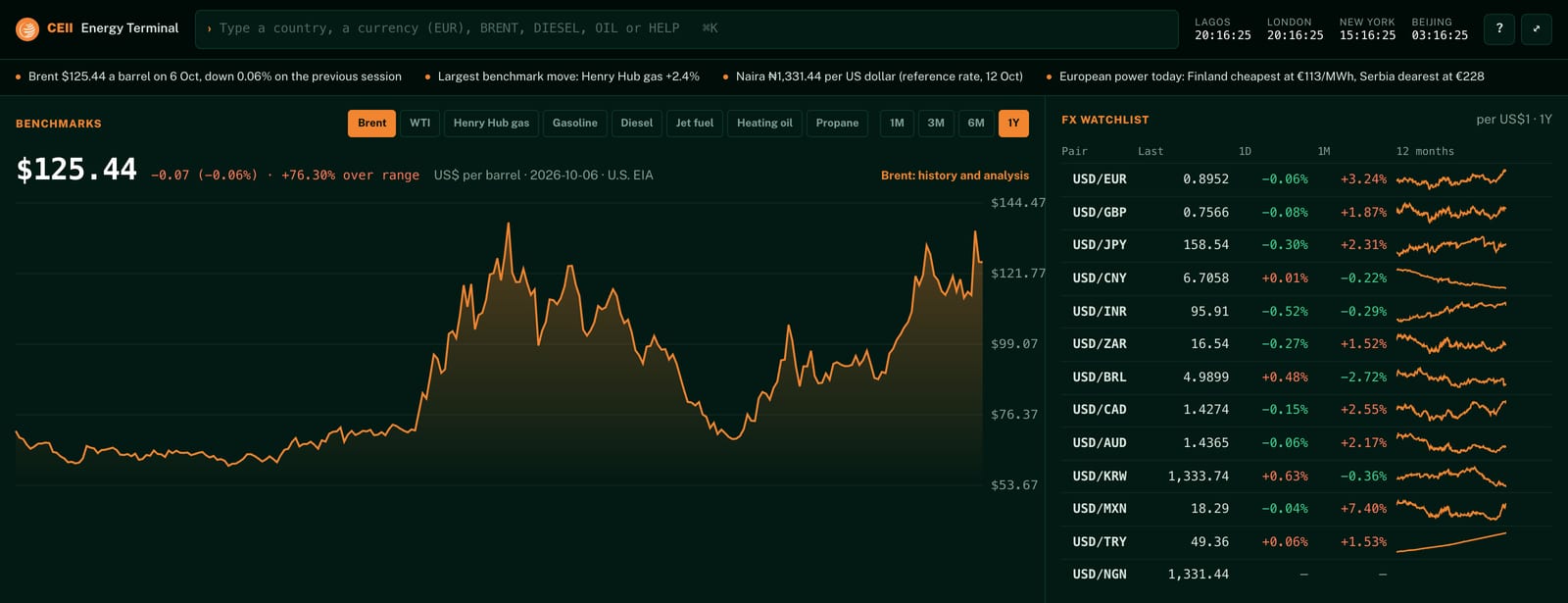Select the Gasoline benchmark tab
This screenshot has width=1568, height=603.
coord(574,124)
